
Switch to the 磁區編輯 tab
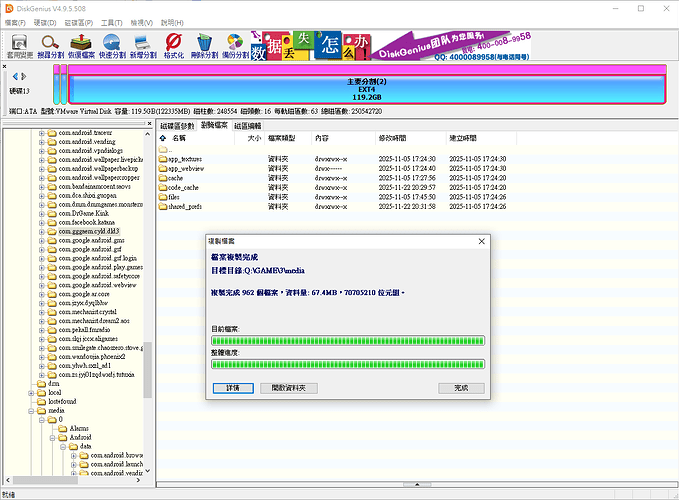[250, 126]
